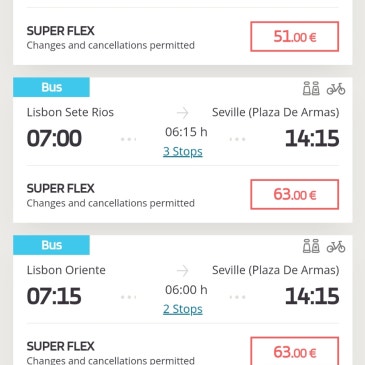The height and width of the screenshot is (365, 365).
Task: Click the seats icon on the 07:00 bus
Action: [311, 89]
